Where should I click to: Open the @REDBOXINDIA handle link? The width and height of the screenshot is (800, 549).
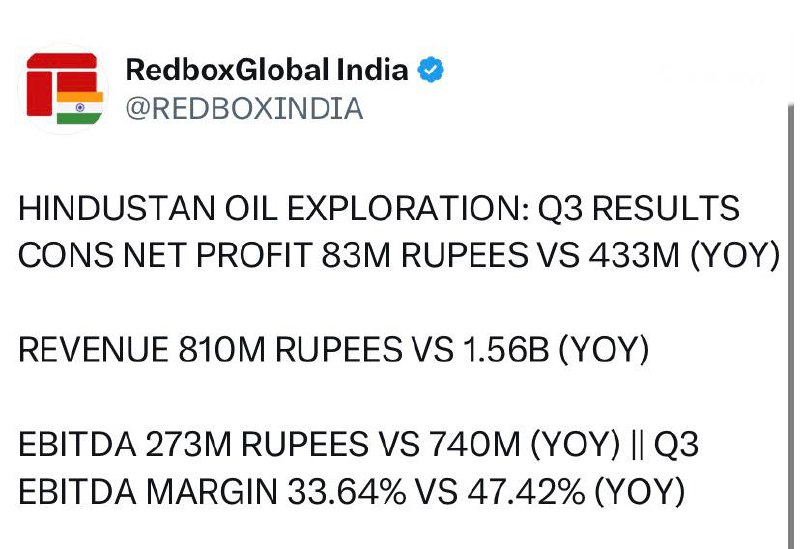point(243,108)
